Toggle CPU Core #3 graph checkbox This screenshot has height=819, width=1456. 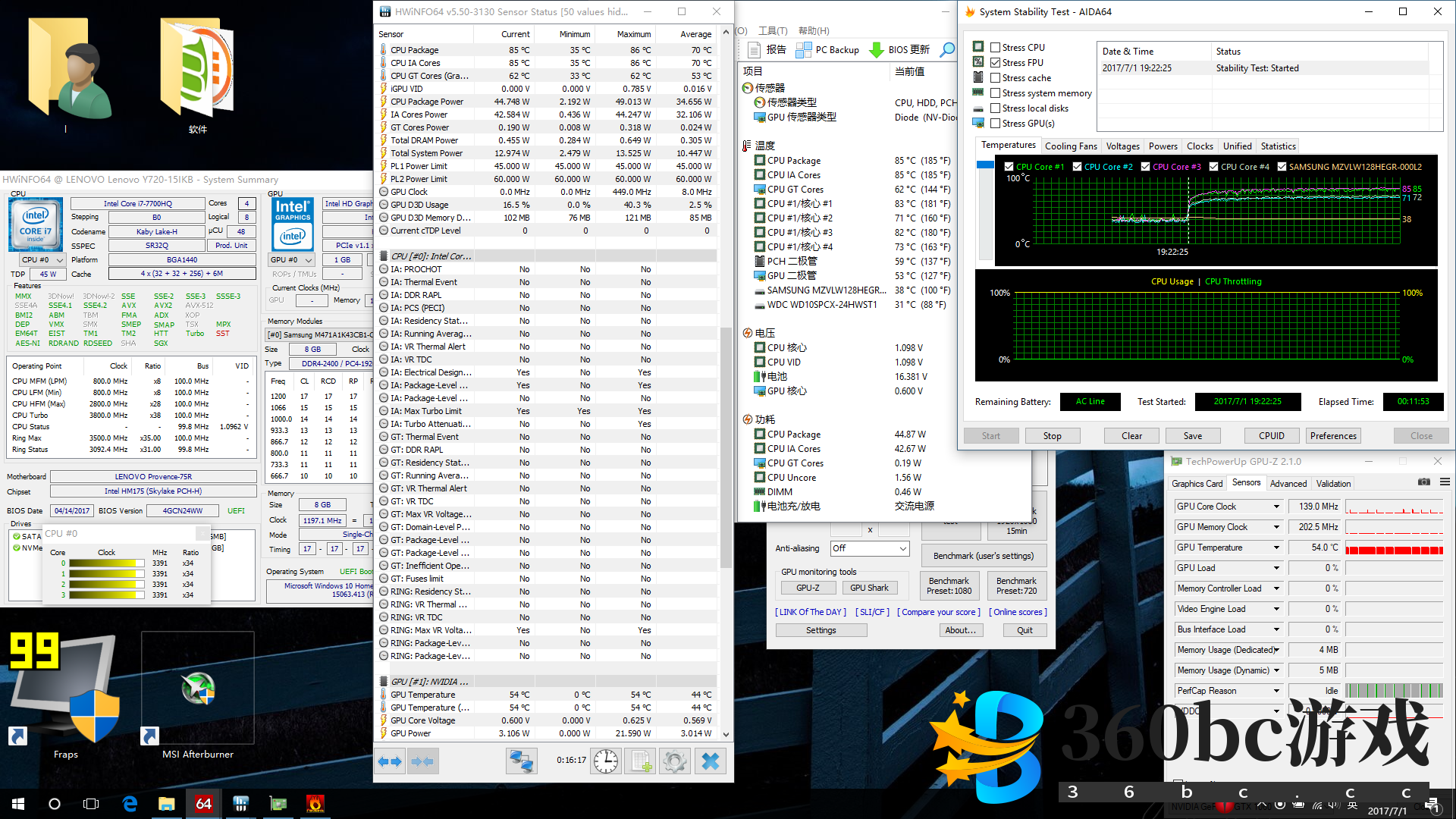(x=1145, y=166)
